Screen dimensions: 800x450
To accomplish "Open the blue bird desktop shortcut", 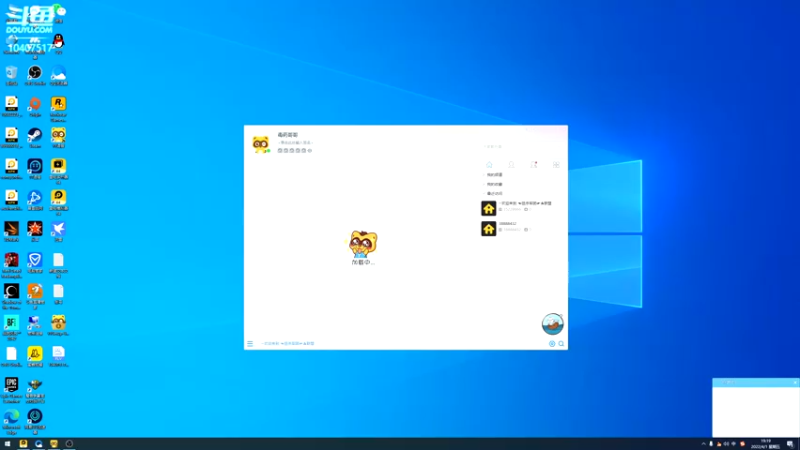I will (58, 232).
